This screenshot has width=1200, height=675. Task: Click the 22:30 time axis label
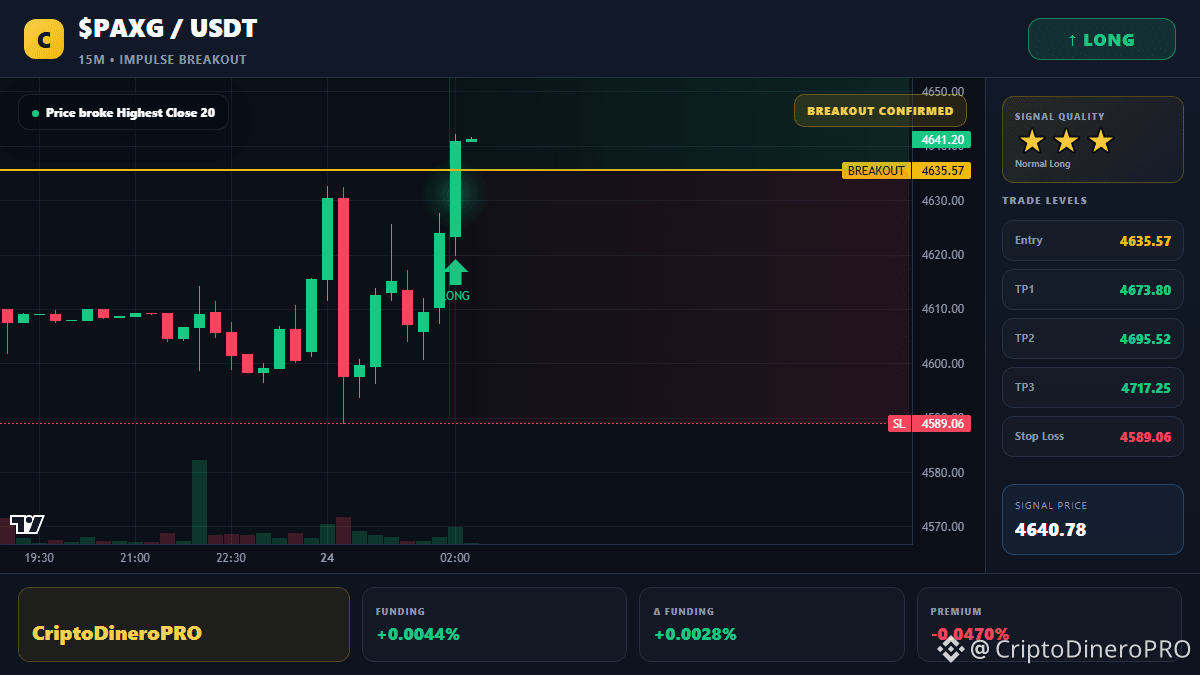pos(231,558)
